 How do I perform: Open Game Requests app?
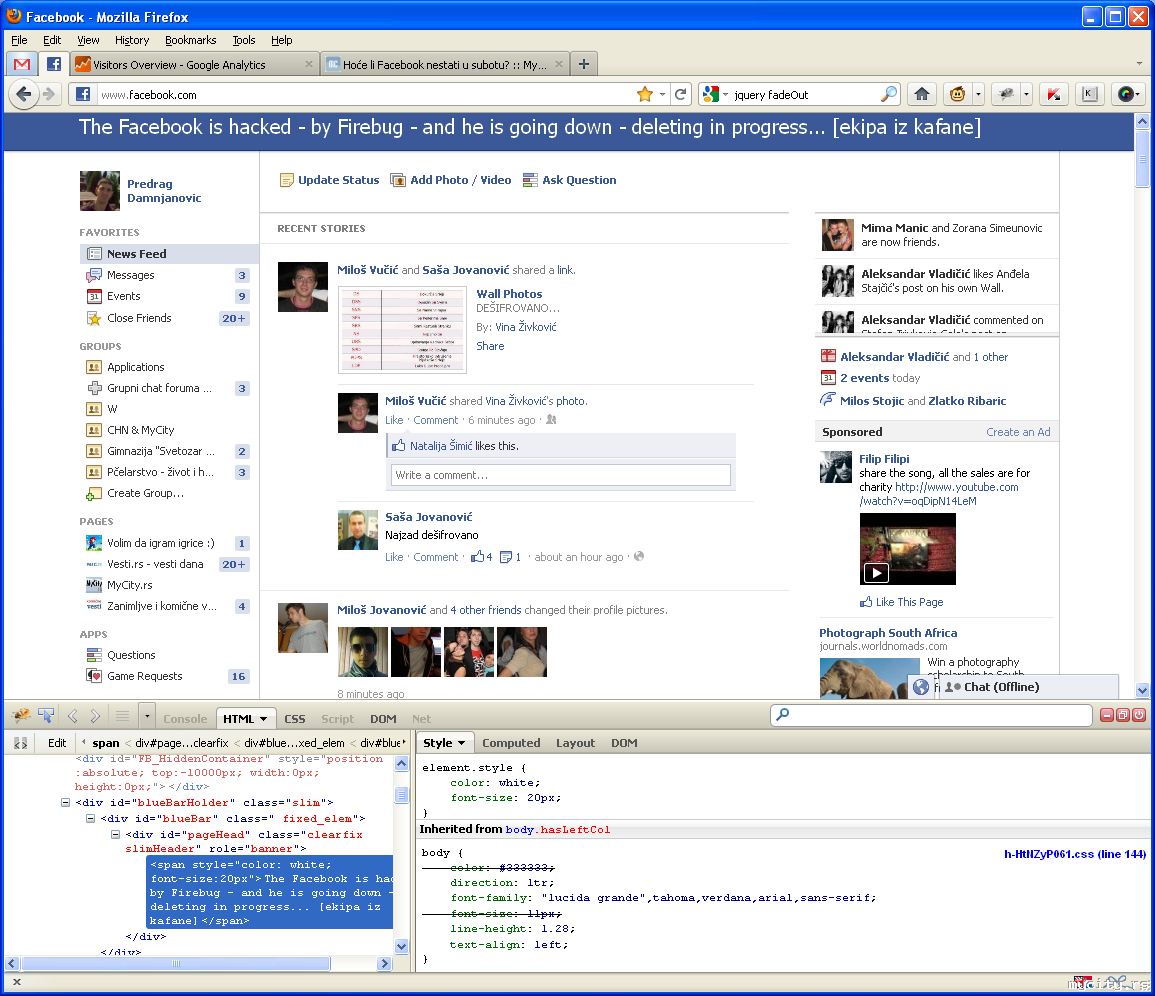[144, 676]
